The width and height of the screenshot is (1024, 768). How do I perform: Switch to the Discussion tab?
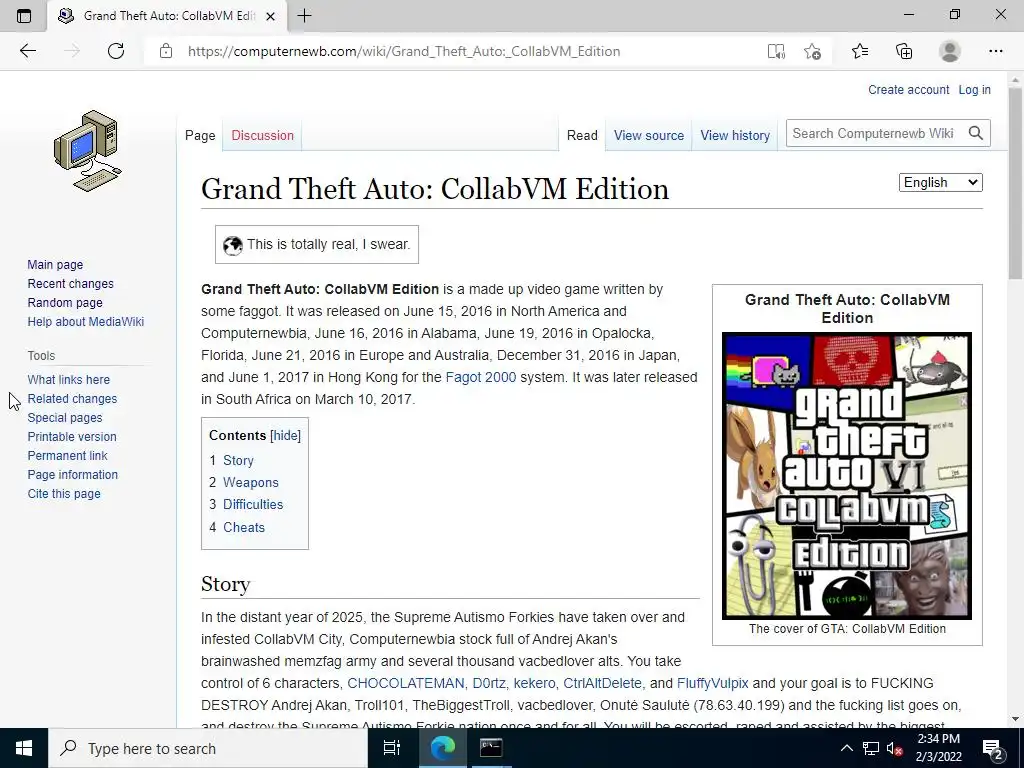[x=263, y=135]
